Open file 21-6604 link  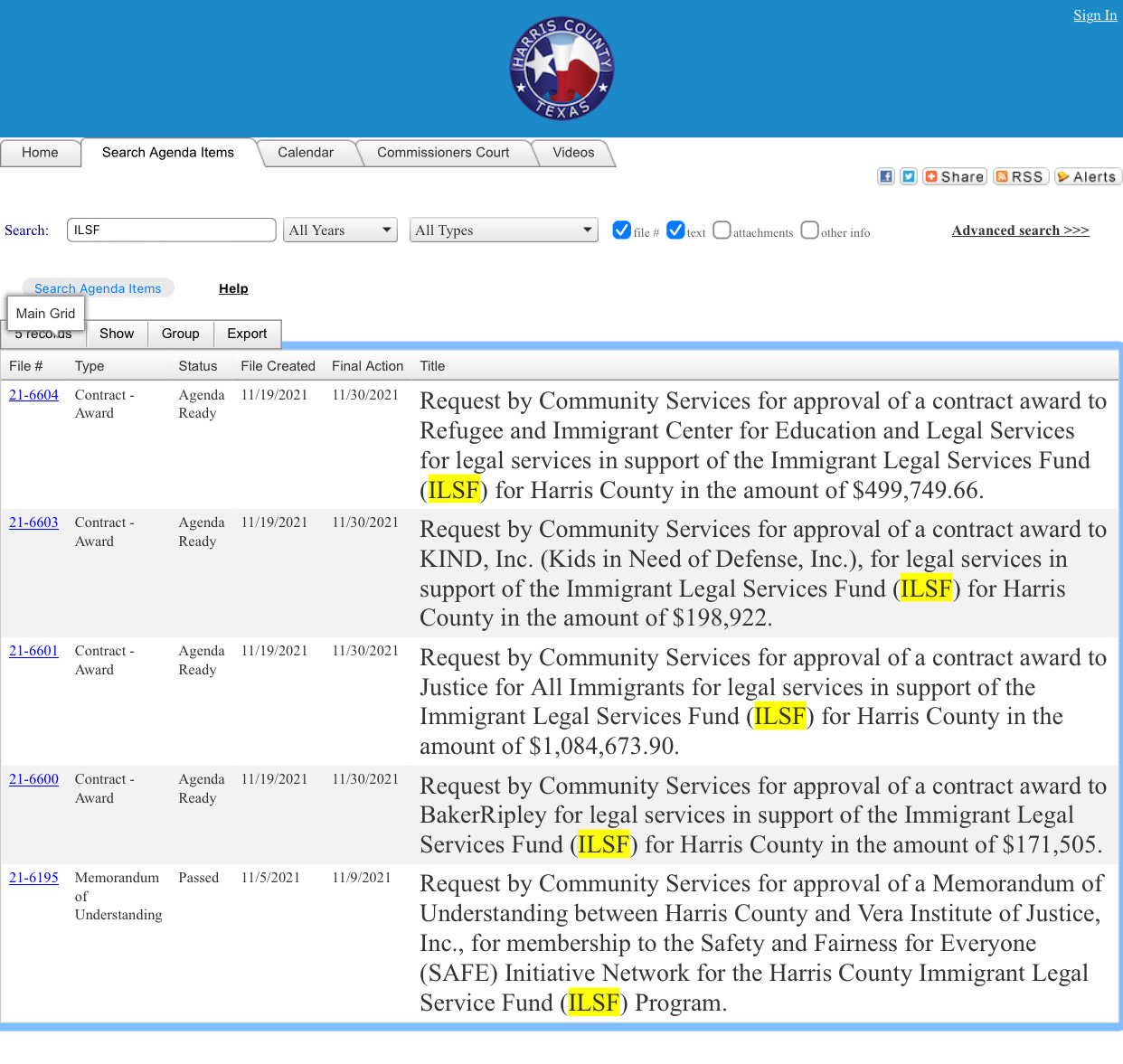coord(33,395)
